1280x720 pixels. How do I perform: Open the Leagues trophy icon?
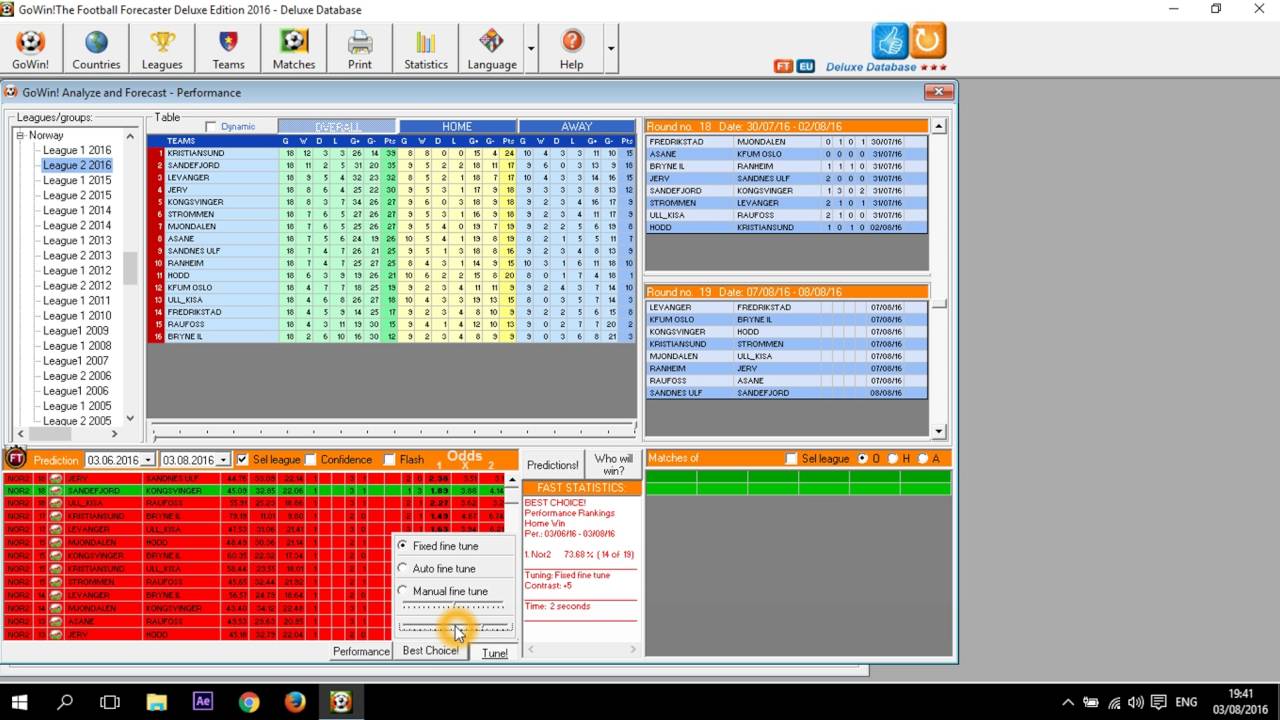(162, 50)
